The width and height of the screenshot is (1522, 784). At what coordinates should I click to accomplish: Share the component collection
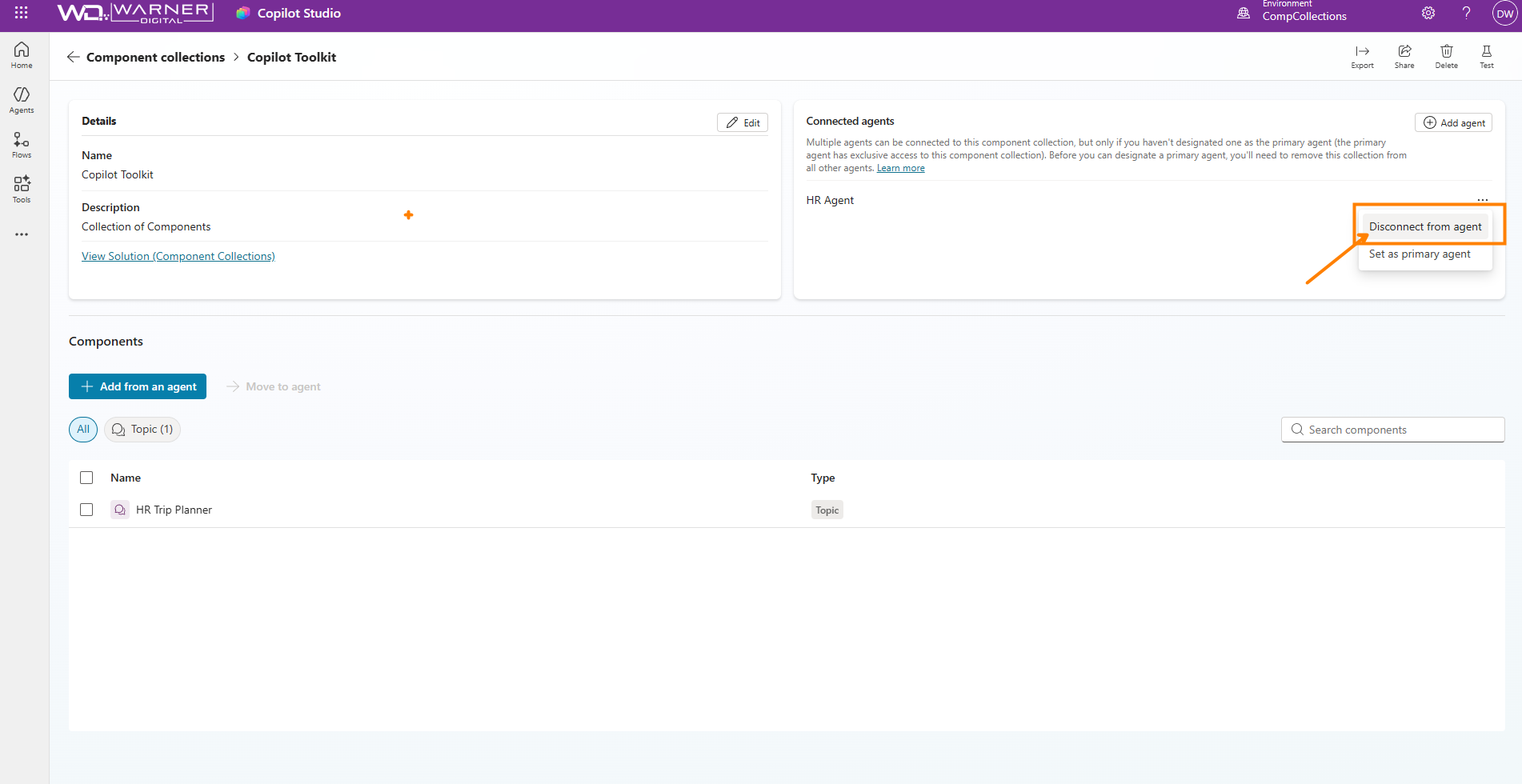pos(1404,56)
